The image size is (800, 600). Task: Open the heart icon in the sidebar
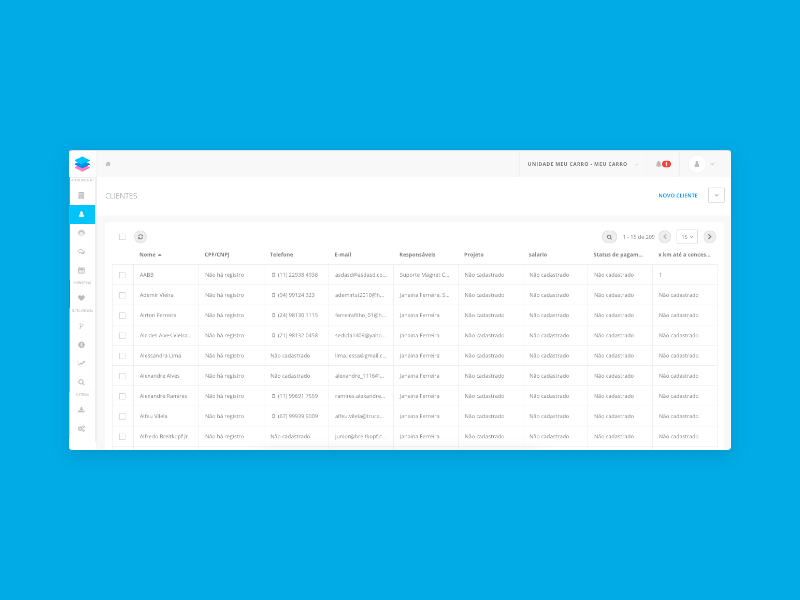81,298
